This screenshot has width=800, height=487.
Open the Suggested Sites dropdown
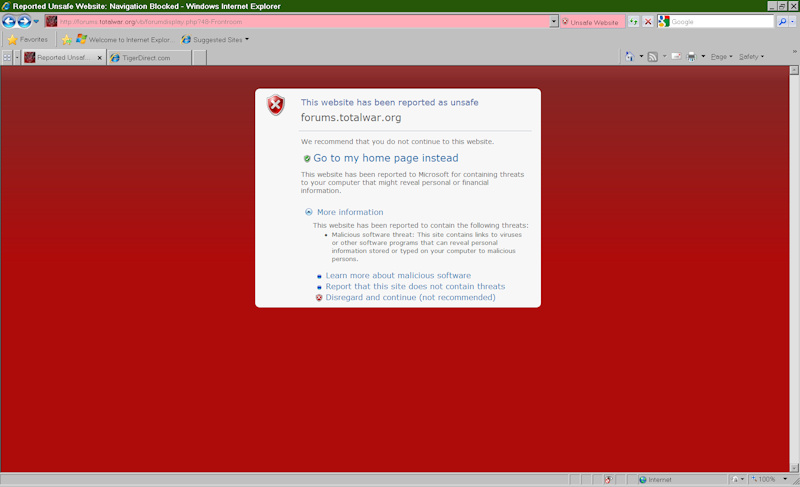[215, 39]
